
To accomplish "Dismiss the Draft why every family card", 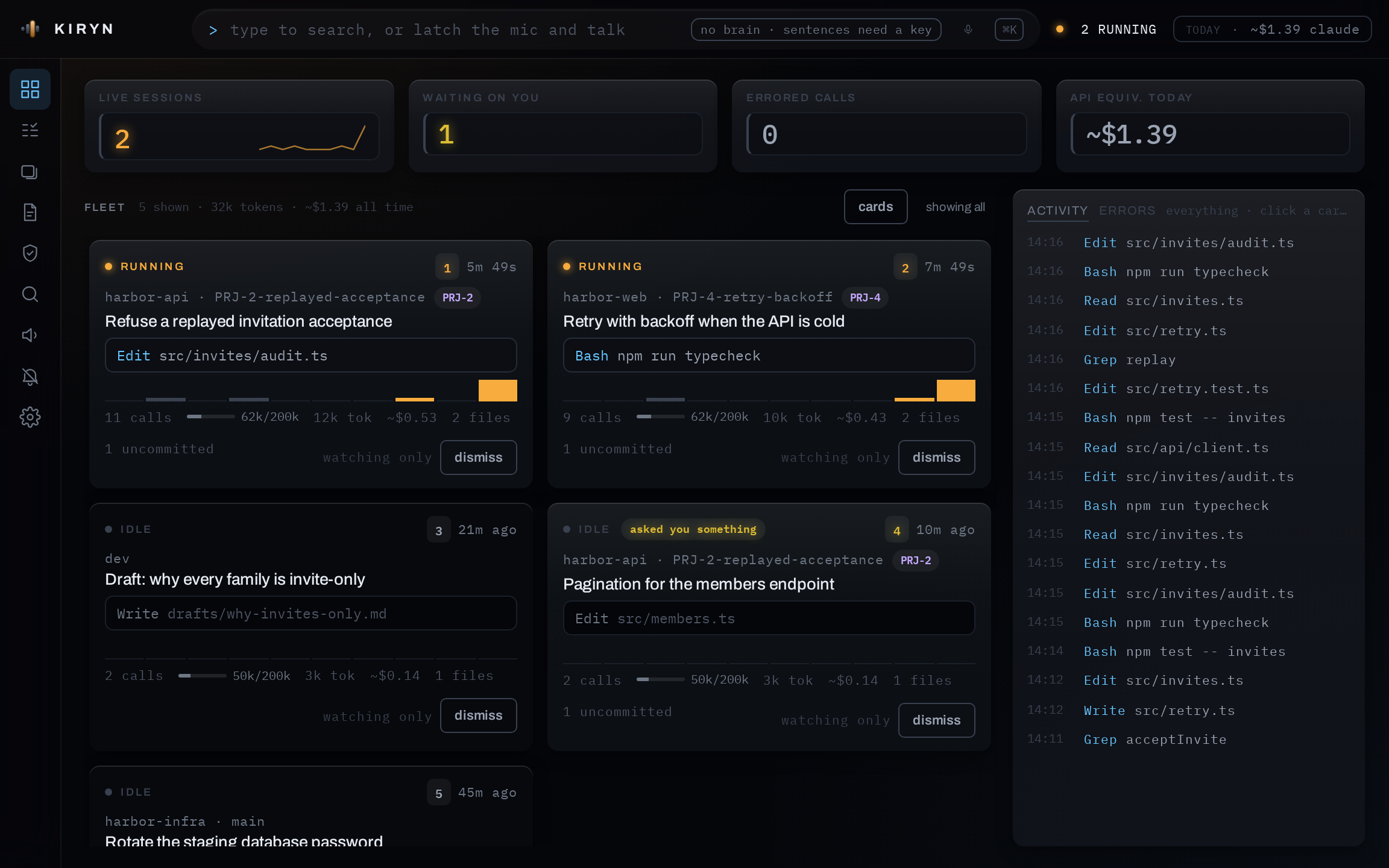I will point(479,715).
